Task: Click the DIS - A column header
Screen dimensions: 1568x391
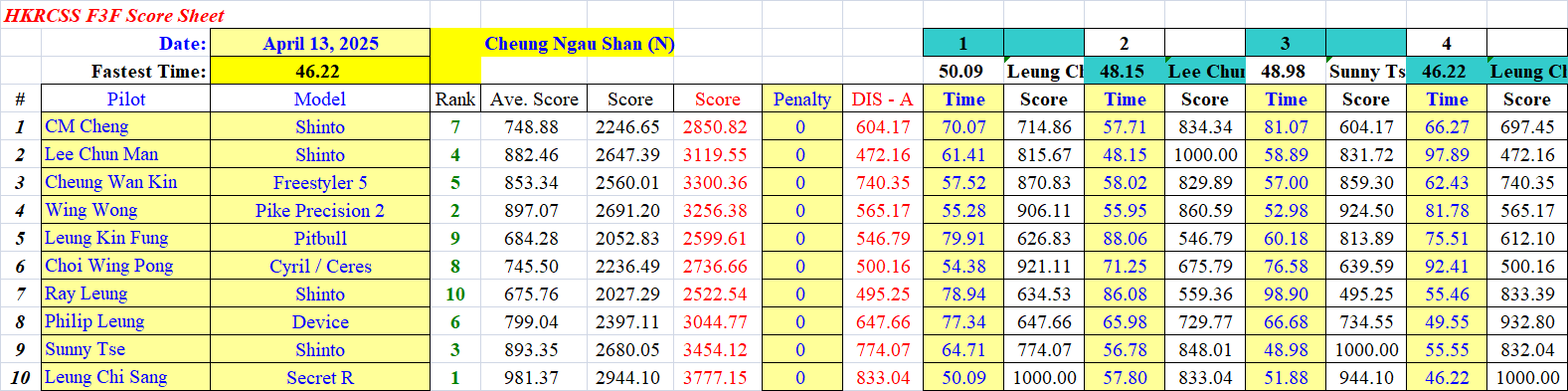Action: click(882, 98)
